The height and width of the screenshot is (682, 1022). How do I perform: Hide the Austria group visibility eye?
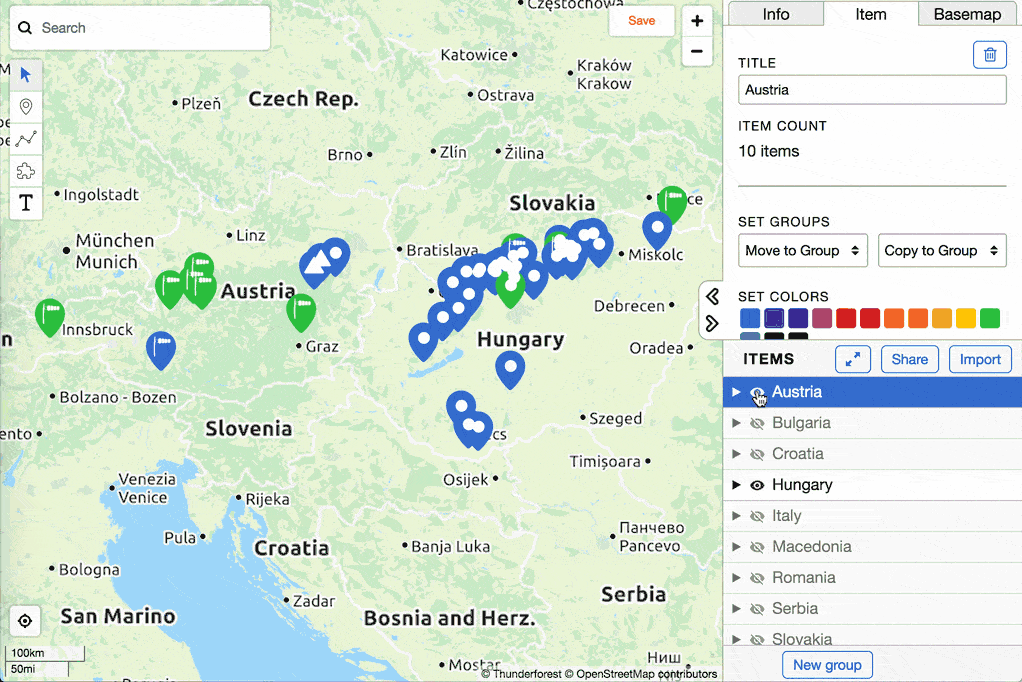[x=757, y=392]
